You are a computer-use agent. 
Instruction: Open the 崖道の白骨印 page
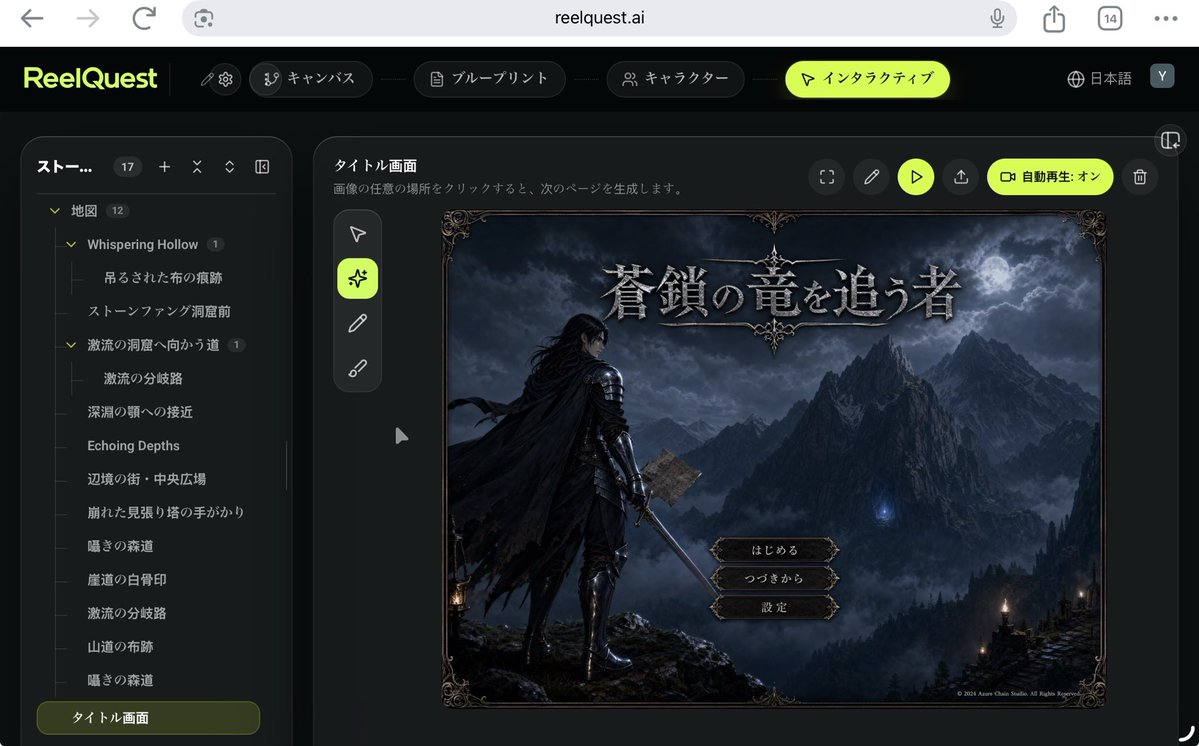(127, 579)
